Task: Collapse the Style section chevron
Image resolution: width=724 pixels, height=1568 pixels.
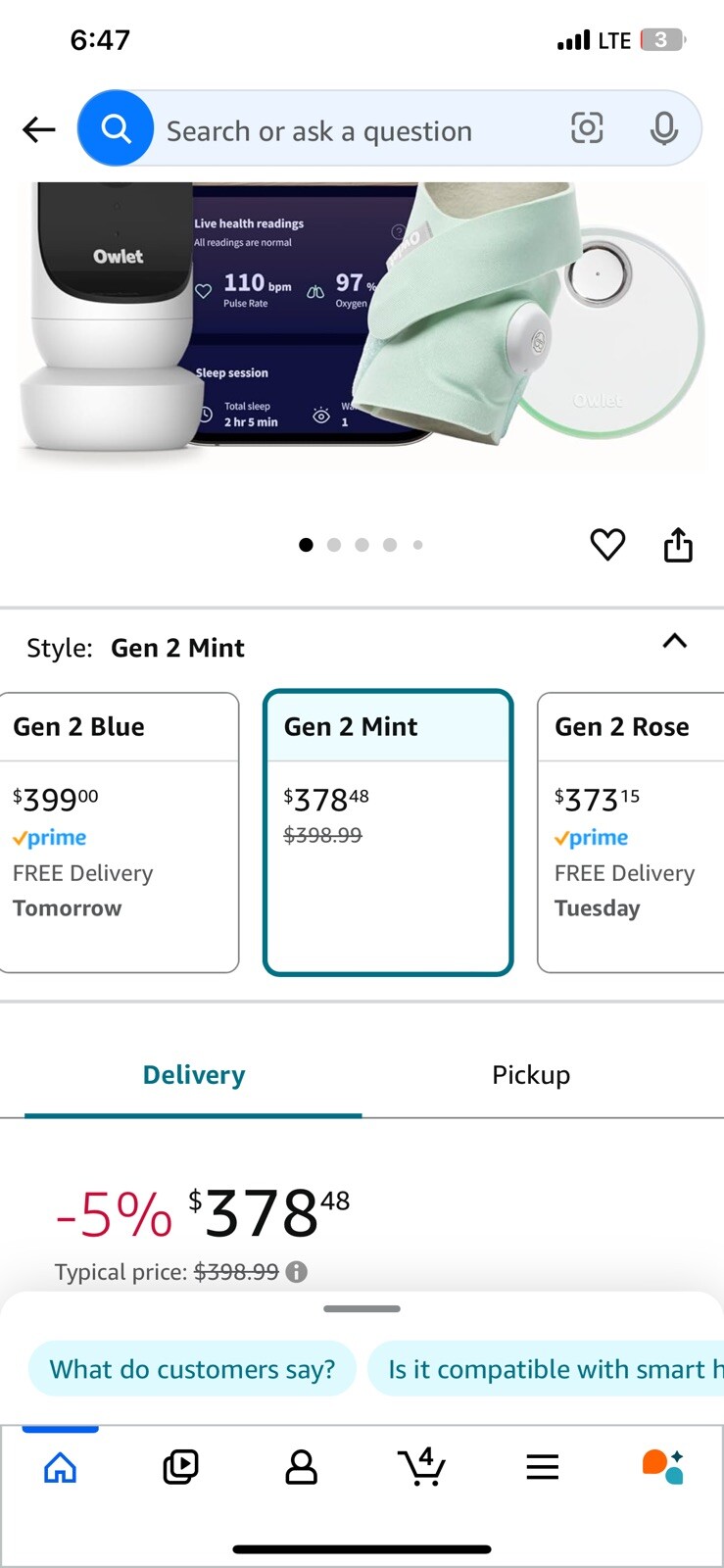Action: [x=674, y=642]
